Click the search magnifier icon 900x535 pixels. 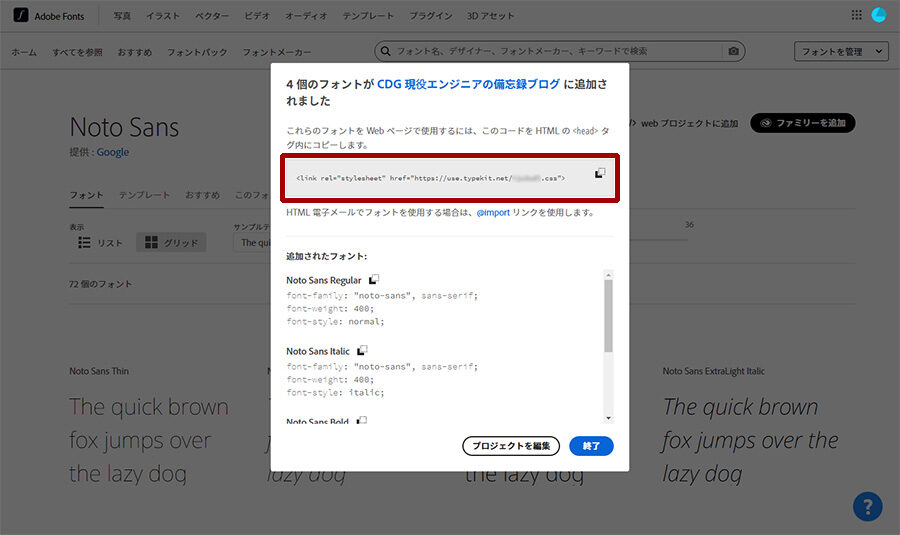click(386, 51)
